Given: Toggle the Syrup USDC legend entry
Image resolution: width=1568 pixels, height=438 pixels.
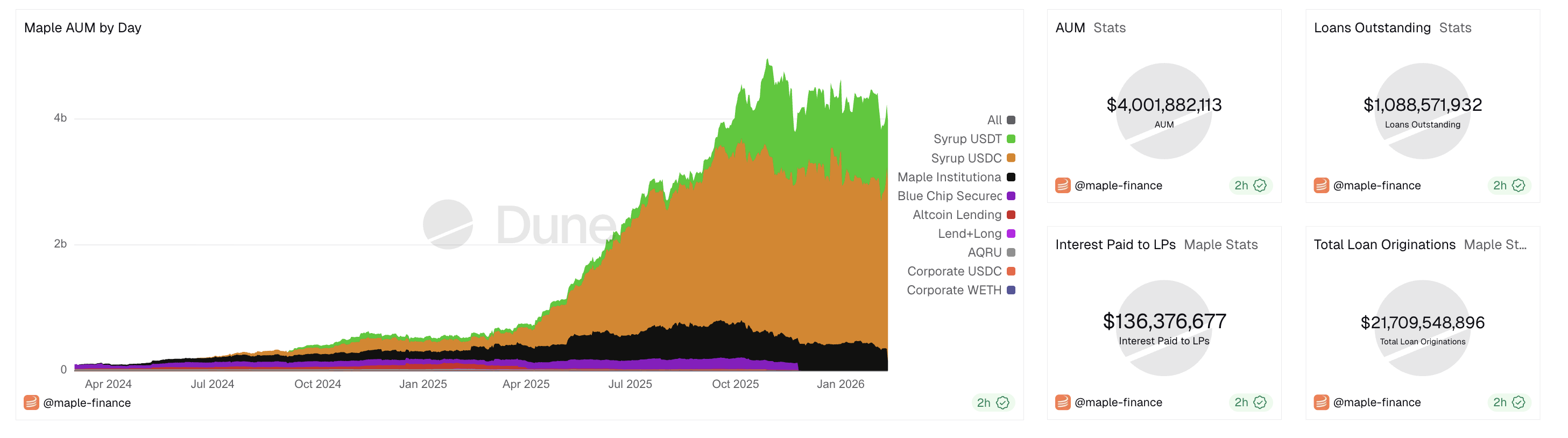Looking at the screenshot, I should pyautogui.click(x=966, y=158).
